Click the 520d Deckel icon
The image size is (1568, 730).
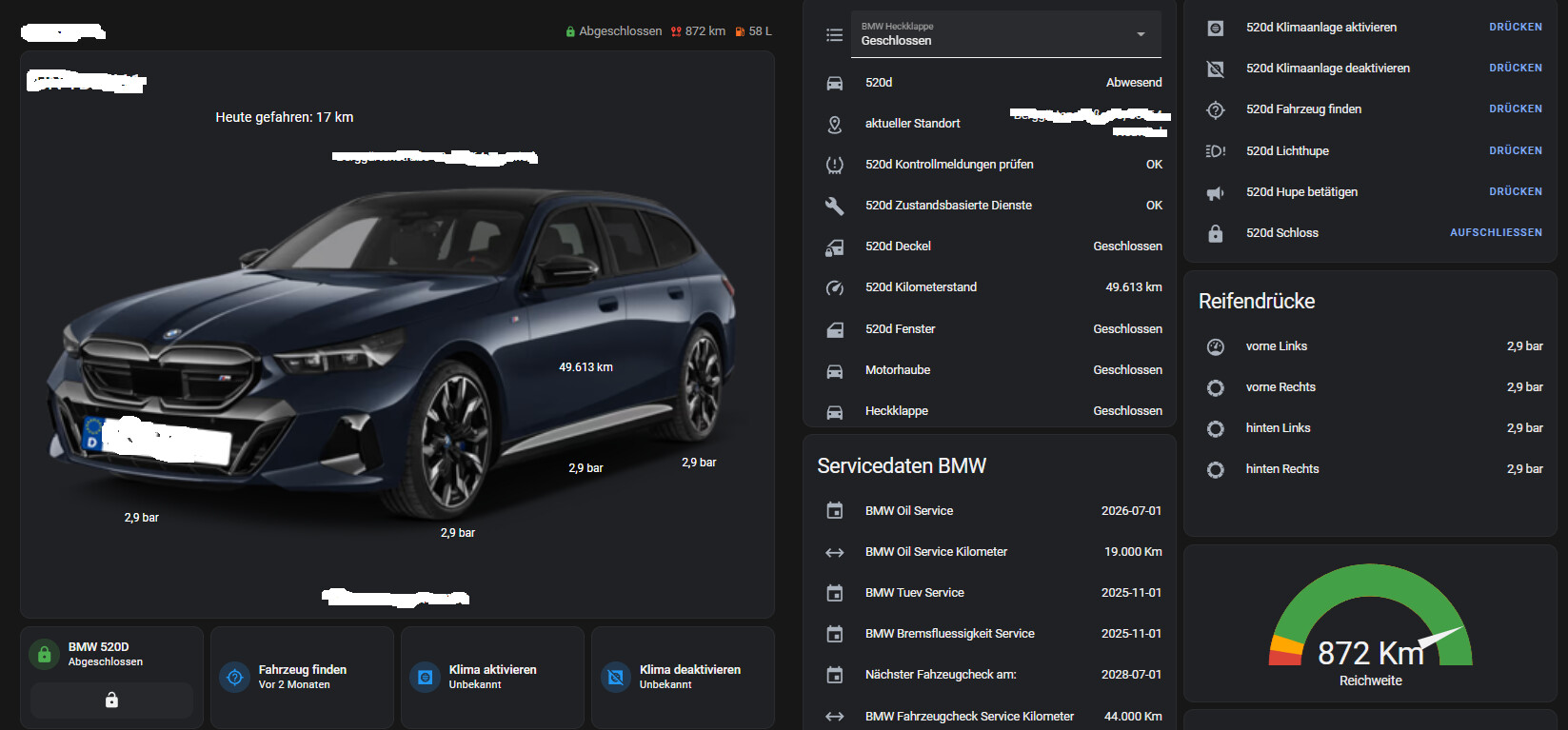click(834, 247)
